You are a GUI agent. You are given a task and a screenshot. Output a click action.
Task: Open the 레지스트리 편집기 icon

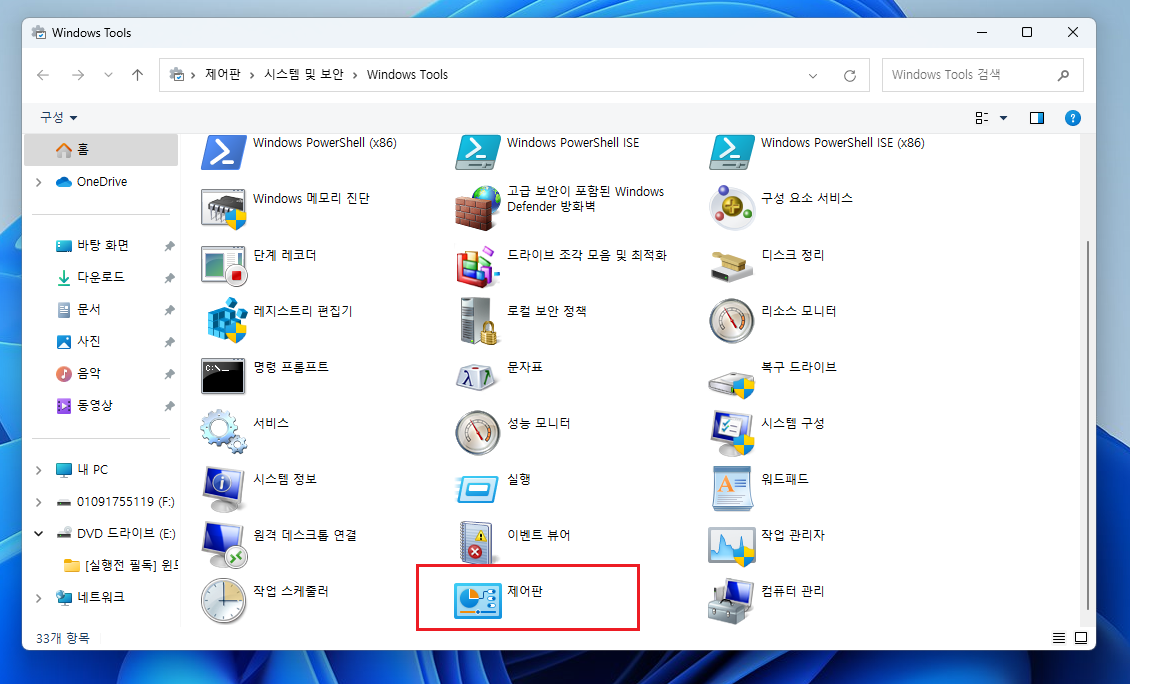[224, 320]
